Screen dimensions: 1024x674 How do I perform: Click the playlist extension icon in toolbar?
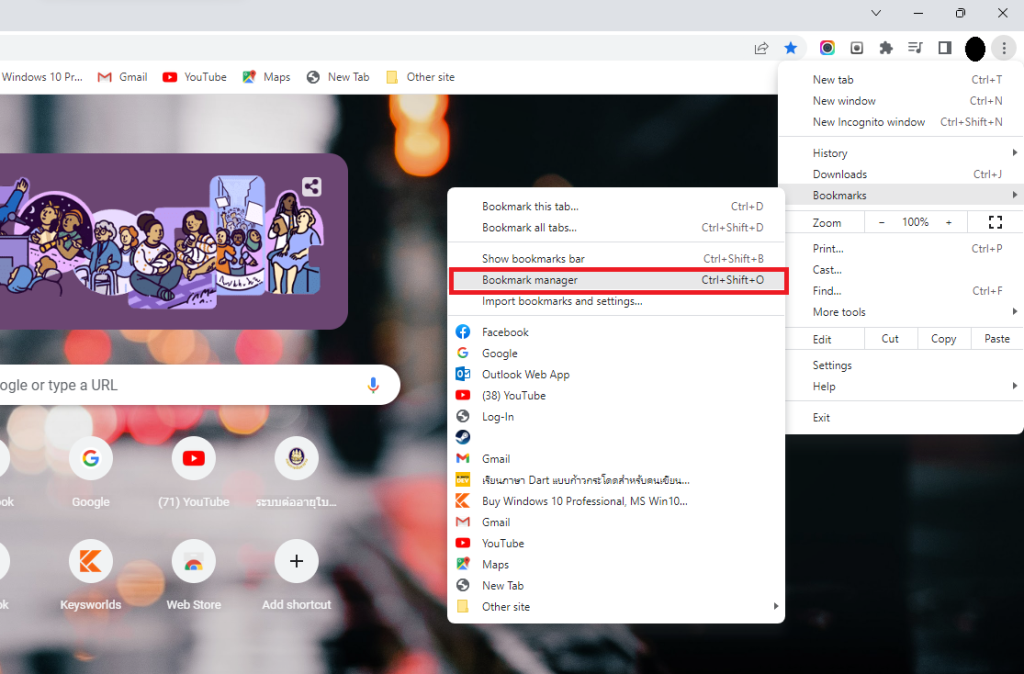pyautogui.click(x=914, y=47)
